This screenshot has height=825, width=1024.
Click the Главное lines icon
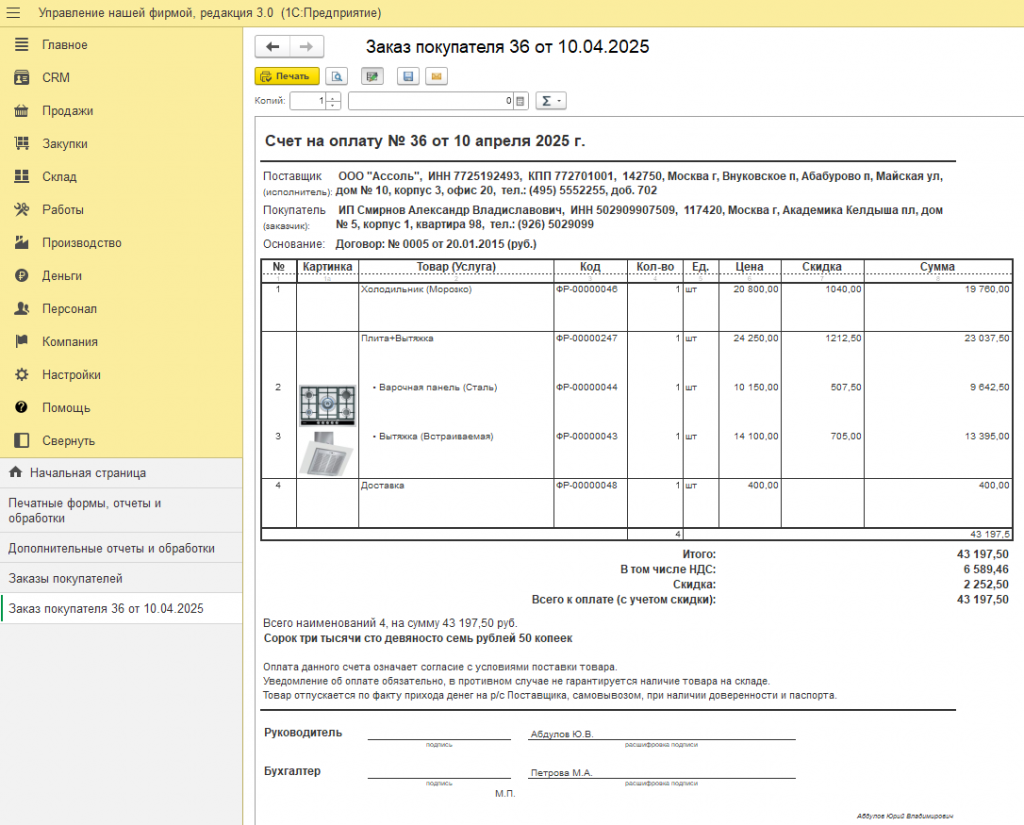[x=22, y=44]
